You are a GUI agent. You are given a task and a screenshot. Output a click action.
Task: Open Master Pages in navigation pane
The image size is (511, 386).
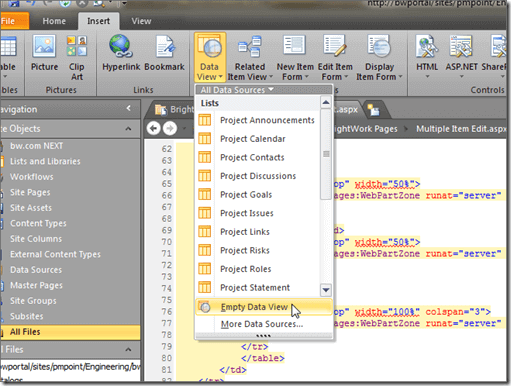point(36,285)
